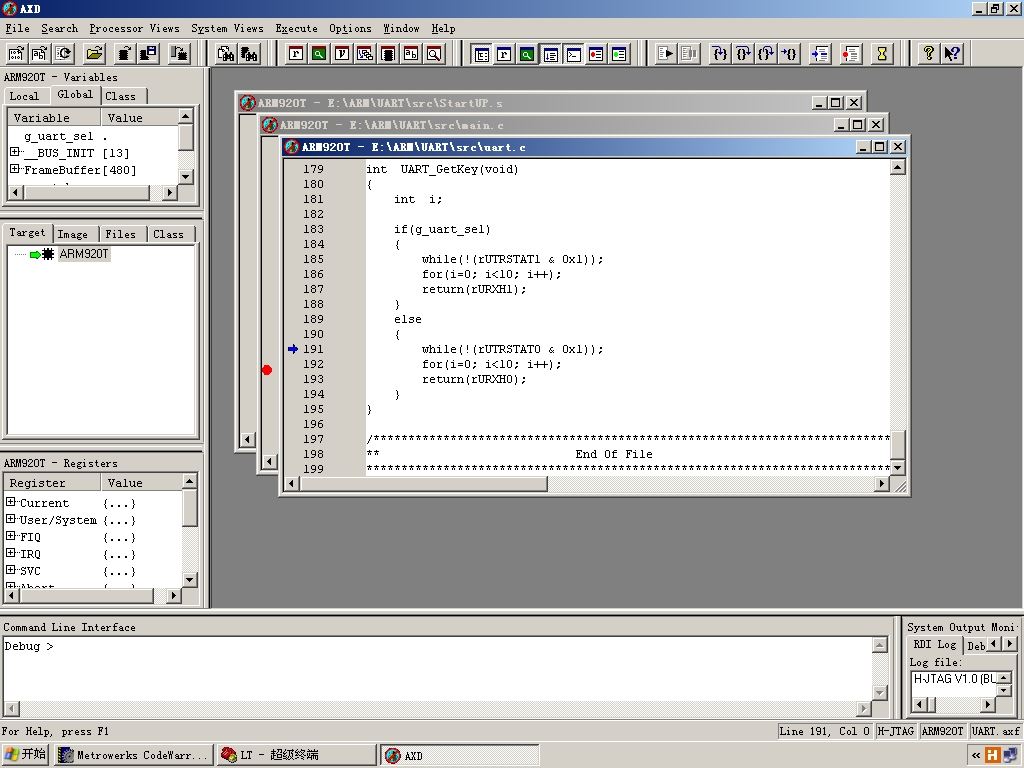1024x768 pixels.
Task: Click the Registers panel vertical scrollbar thumb
Action: coord(189,507)
